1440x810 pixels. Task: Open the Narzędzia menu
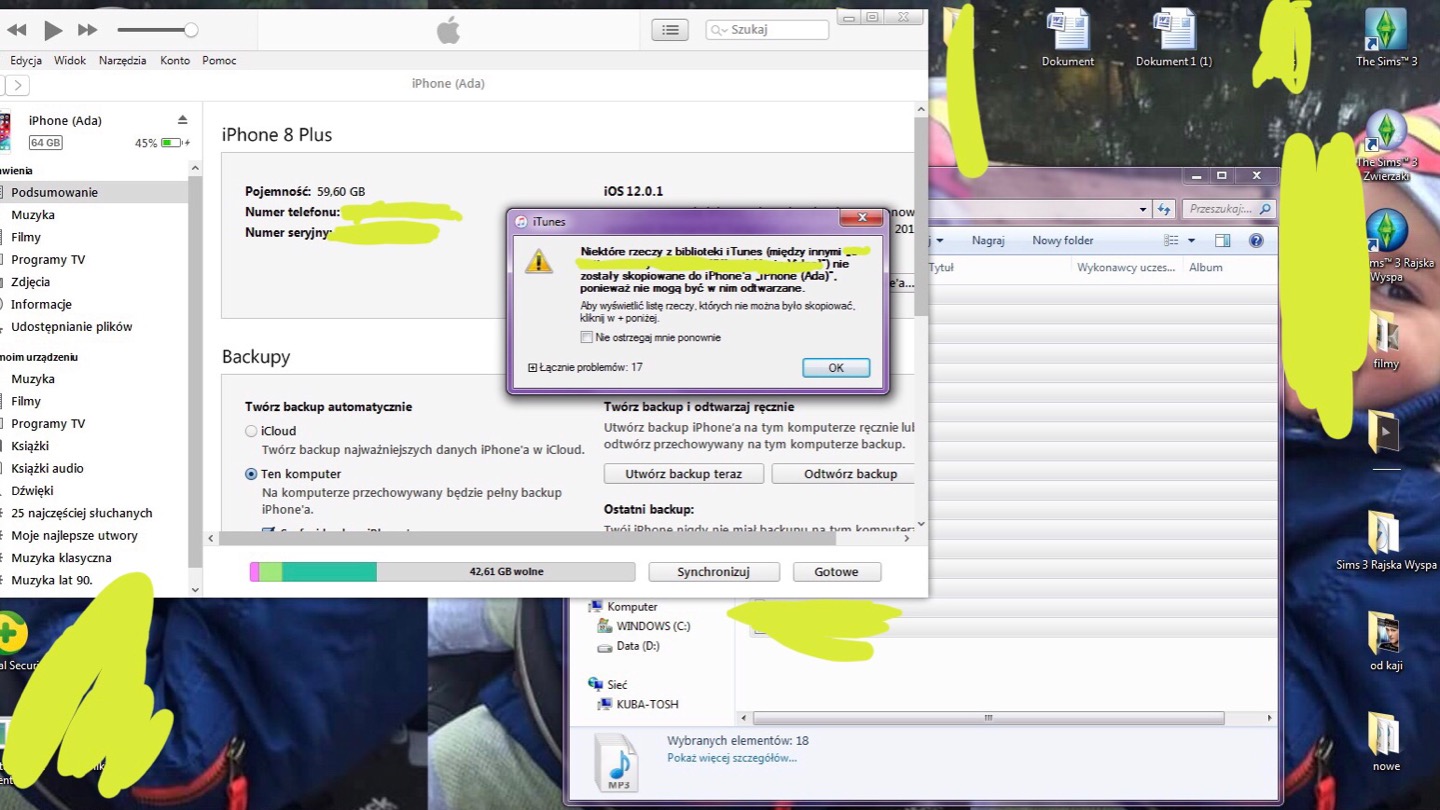[122, 60]
